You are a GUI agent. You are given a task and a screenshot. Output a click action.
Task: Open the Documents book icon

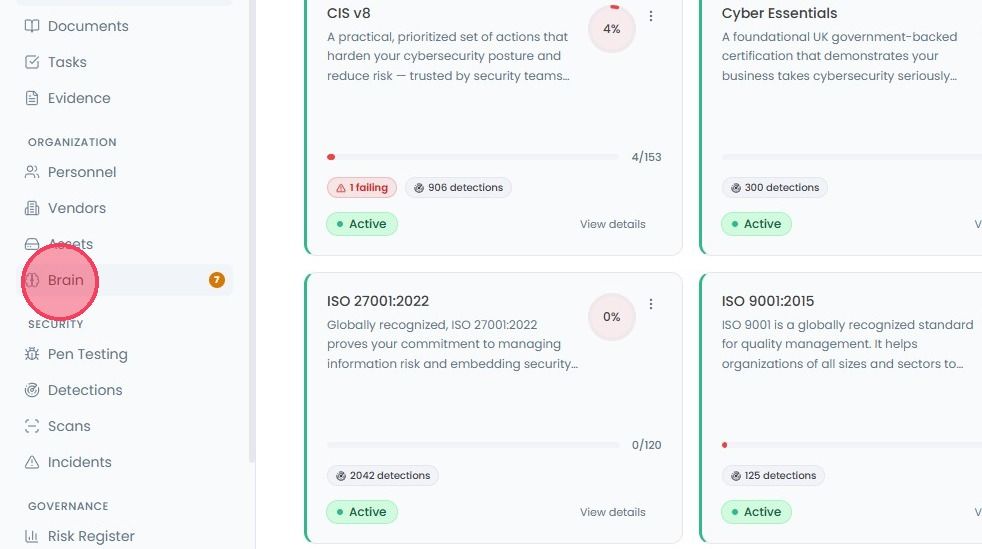31,26
